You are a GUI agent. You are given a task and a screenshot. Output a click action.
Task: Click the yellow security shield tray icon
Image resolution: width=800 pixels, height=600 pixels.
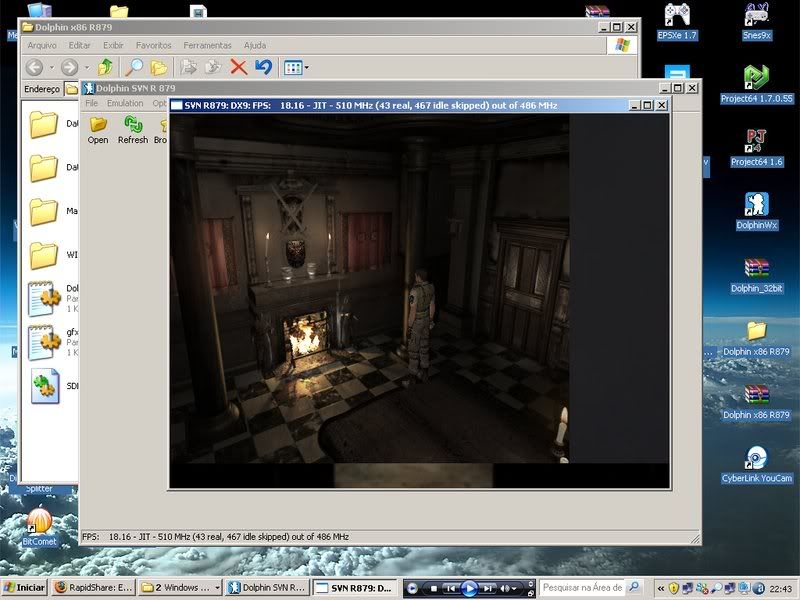pyautogui.click(x=673, y=588)
